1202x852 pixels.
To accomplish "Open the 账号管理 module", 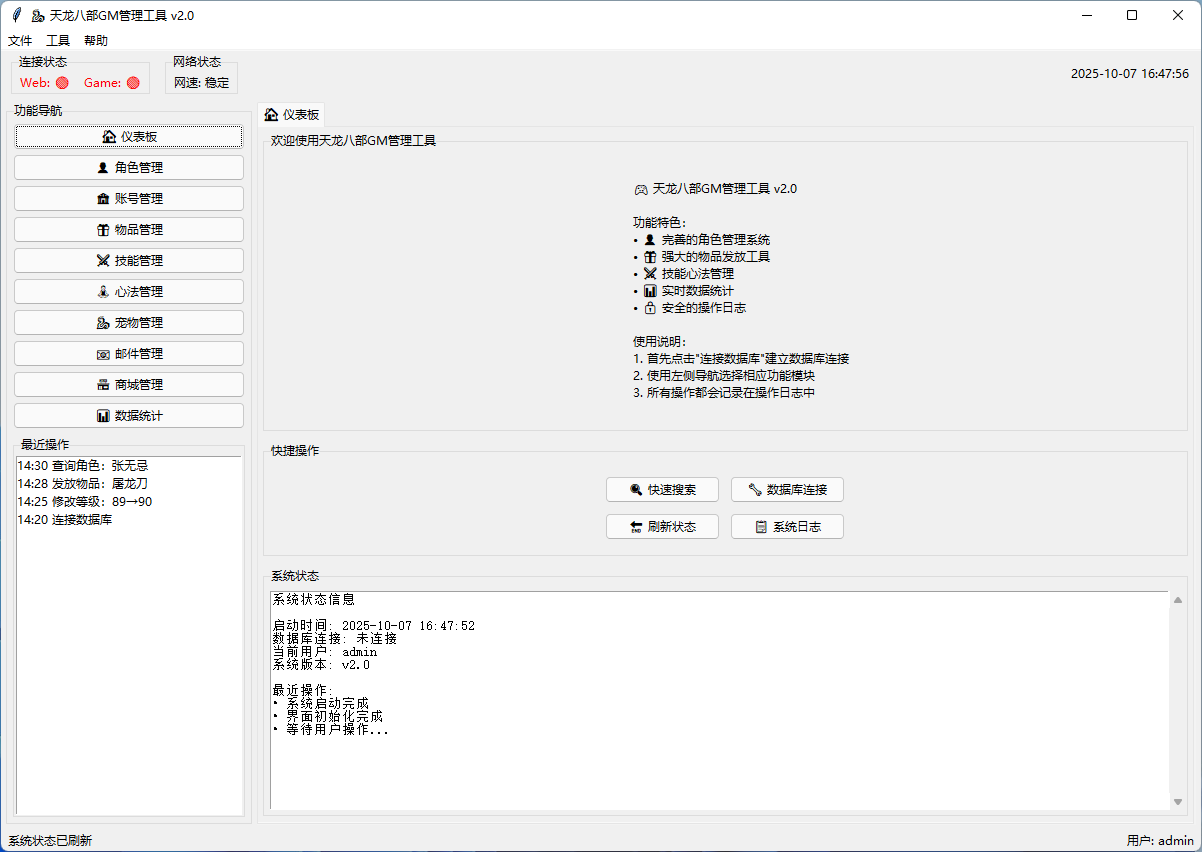I will click(129, 199).
